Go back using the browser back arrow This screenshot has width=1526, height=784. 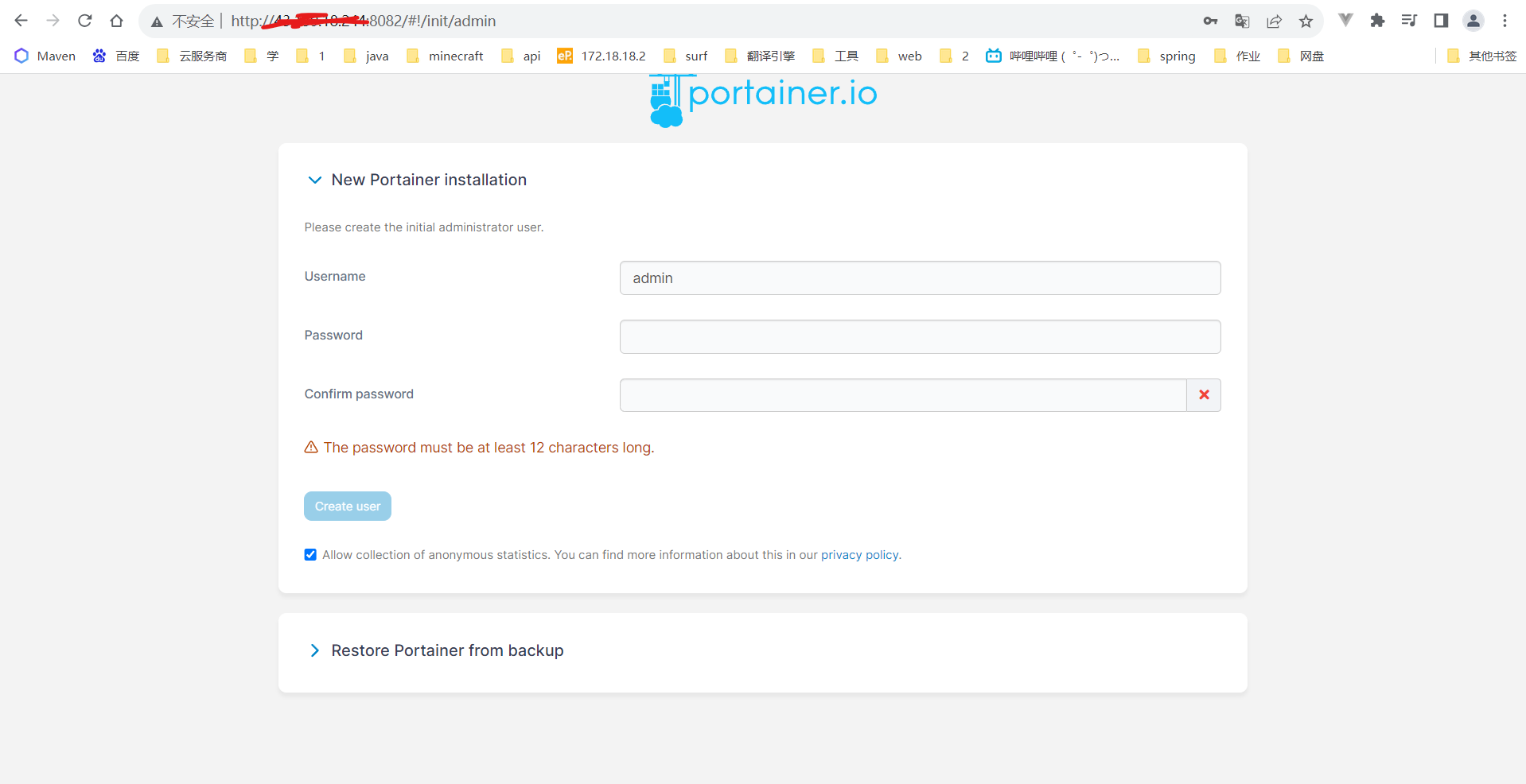coord(21,21)
